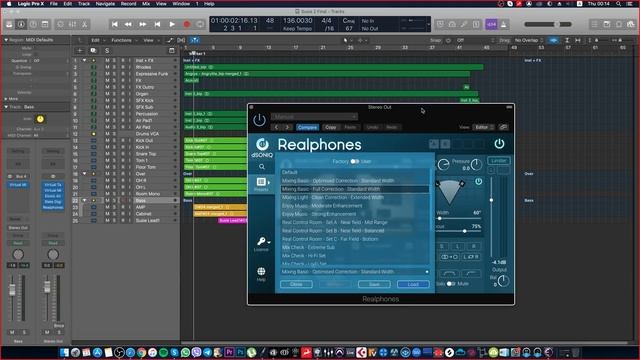Screen dimensions: 640x360
Task: Open the View menu in Tracks area
Action: [150, 40]
